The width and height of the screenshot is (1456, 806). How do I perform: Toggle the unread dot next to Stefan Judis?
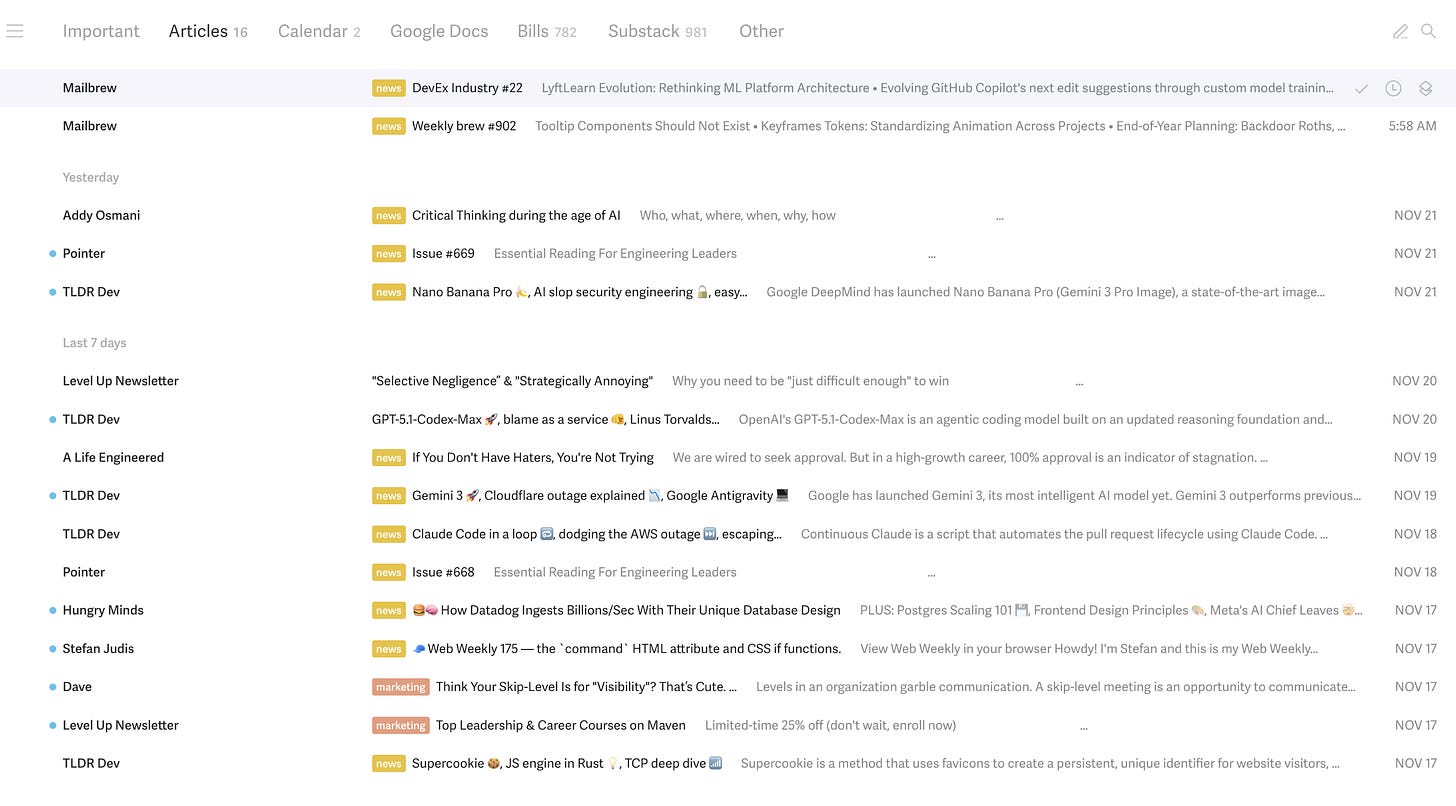tap(52, 648)
